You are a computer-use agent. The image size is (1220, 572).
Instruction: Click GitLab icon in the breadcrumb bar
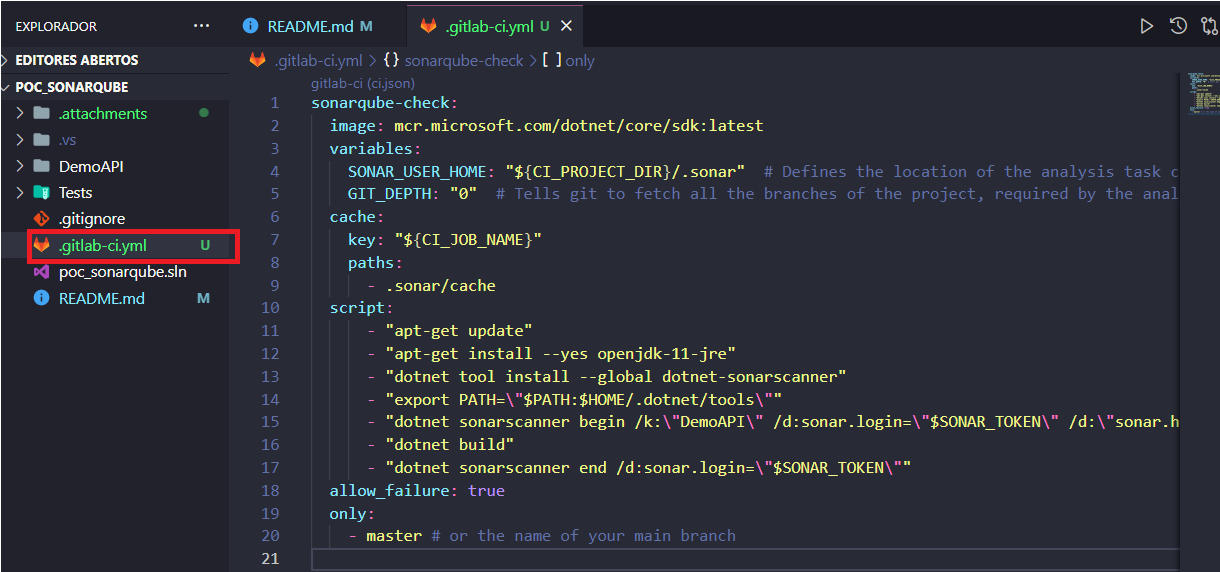pos(258,60)
